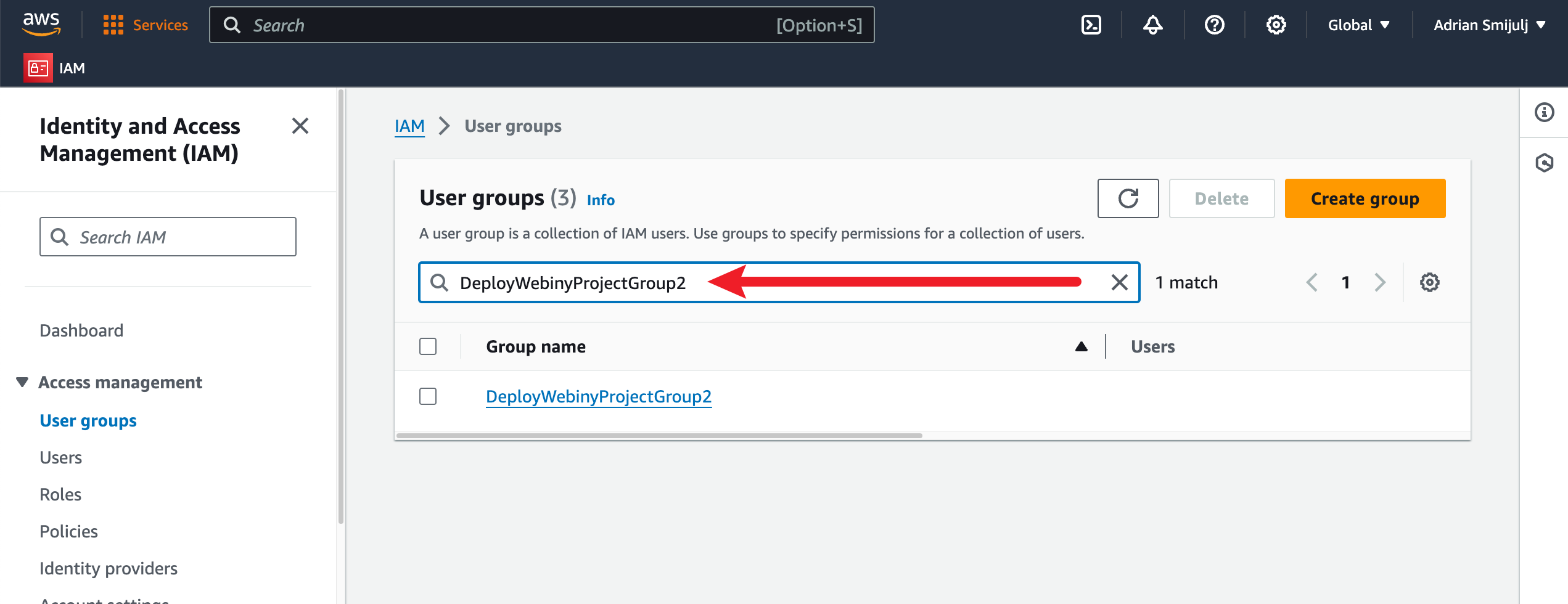Open the CloudShell terminal icon
Image resolution: width=1568 pixels, height=604 pixels.
(1091, 25)
